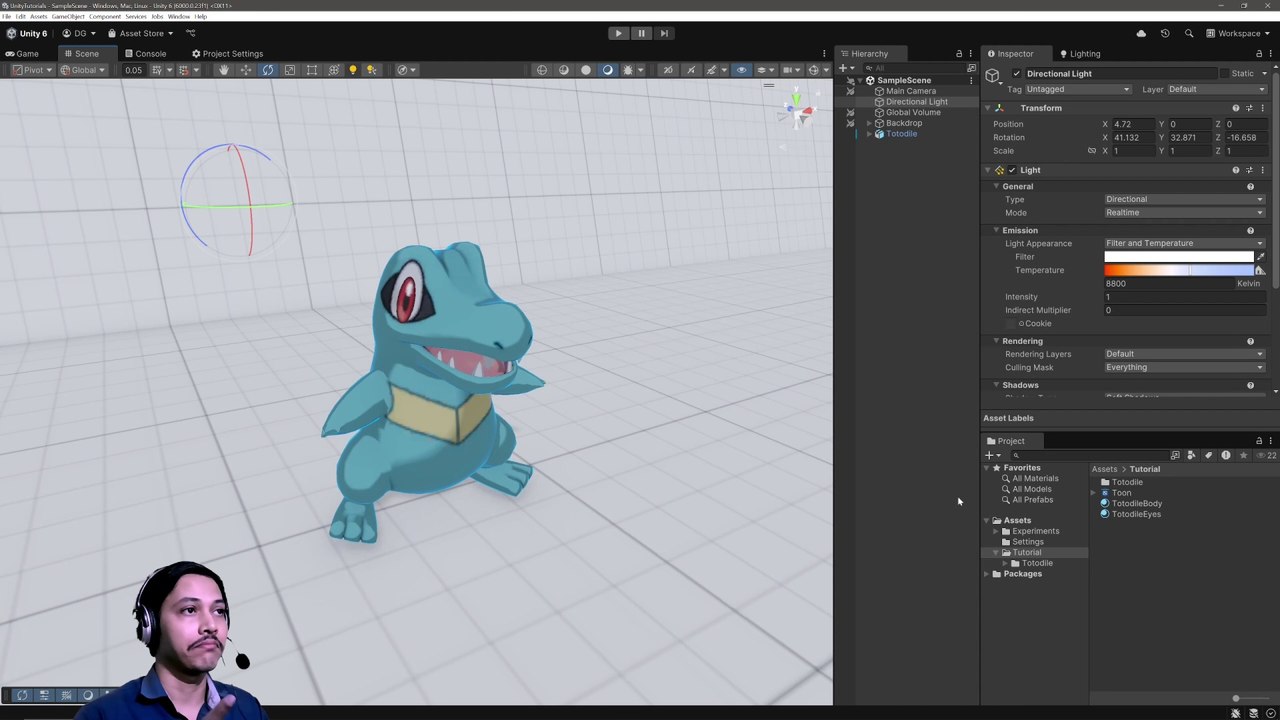Toggle visibility of Backdrop in Hierarchy
Viewport: 1280px width, 720px height.
(850, 123)
